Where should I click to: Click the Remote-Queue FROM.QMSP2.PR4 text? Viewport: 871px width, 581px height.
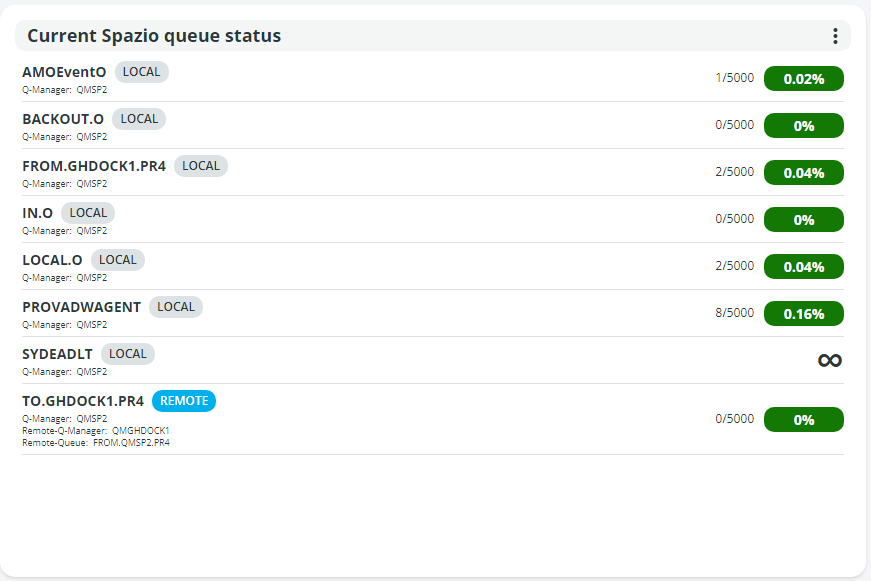click(x=131, y=442)
